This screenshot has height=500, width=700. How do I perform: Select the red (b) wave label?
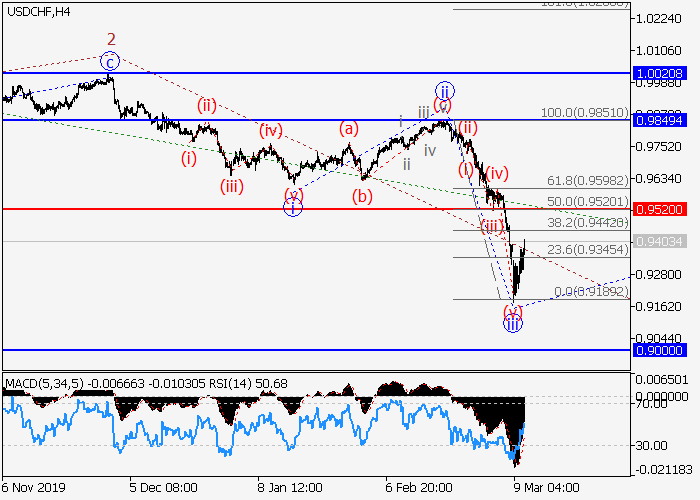pyautogui.click(x=362, y=196)
